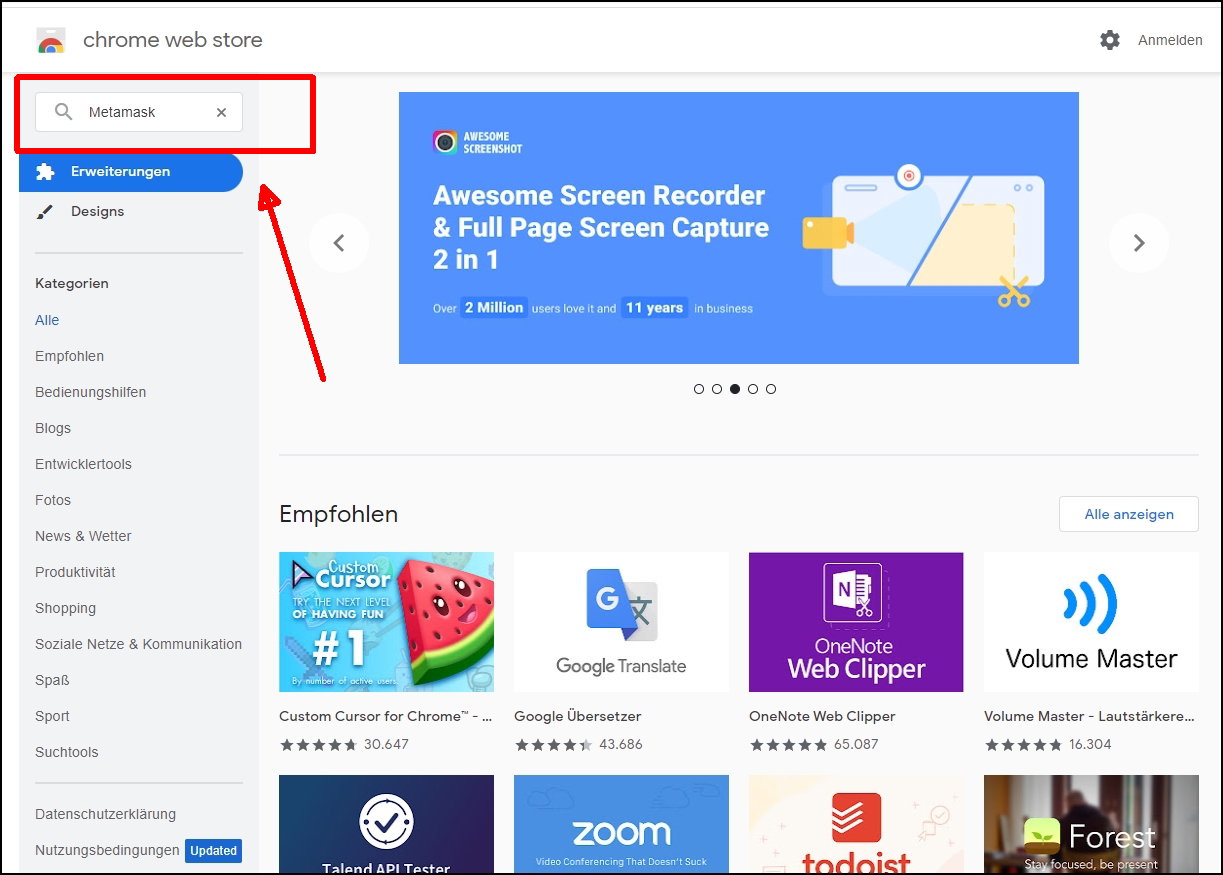Open the Awesome Screen Recorder banner
Screen dimensions: 1223x875
click(739, 228)
